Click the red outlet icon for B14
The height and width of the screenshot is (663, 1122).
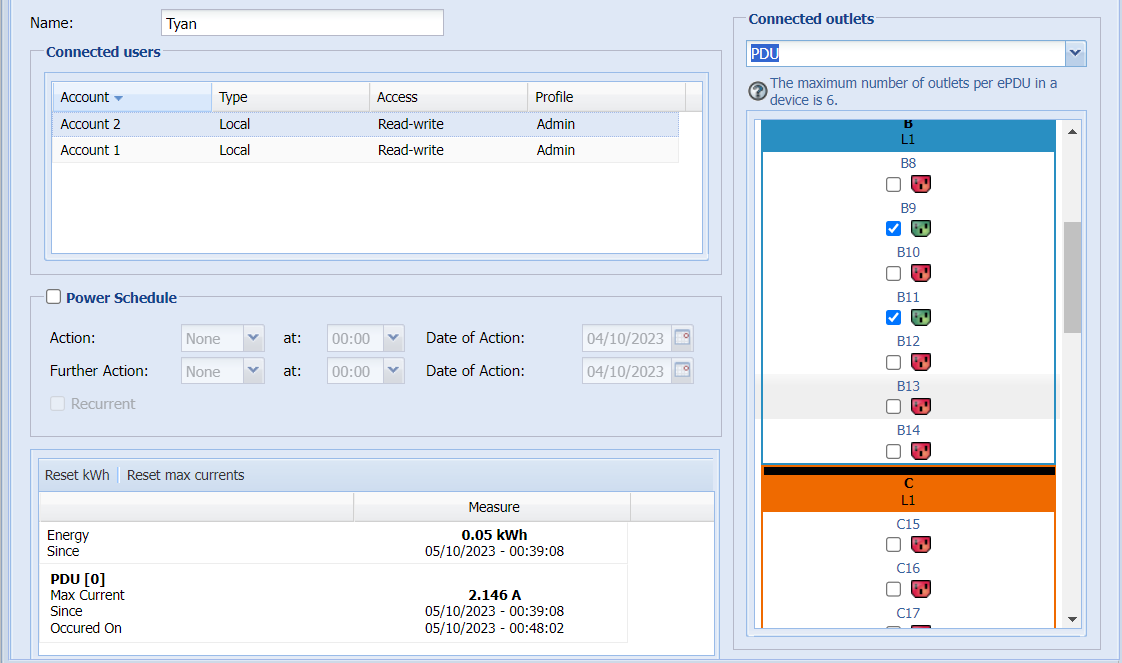click(x=920, y=451)
